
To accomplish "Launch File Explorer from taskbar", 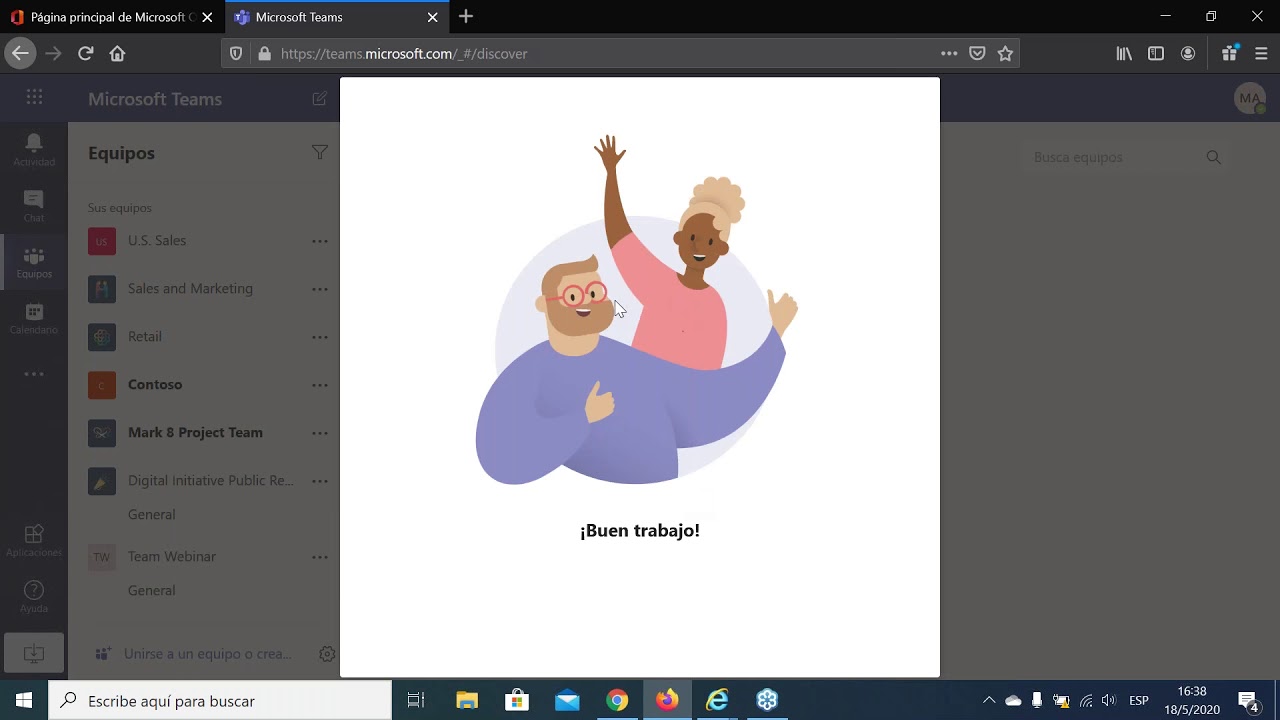I will 467,700.
